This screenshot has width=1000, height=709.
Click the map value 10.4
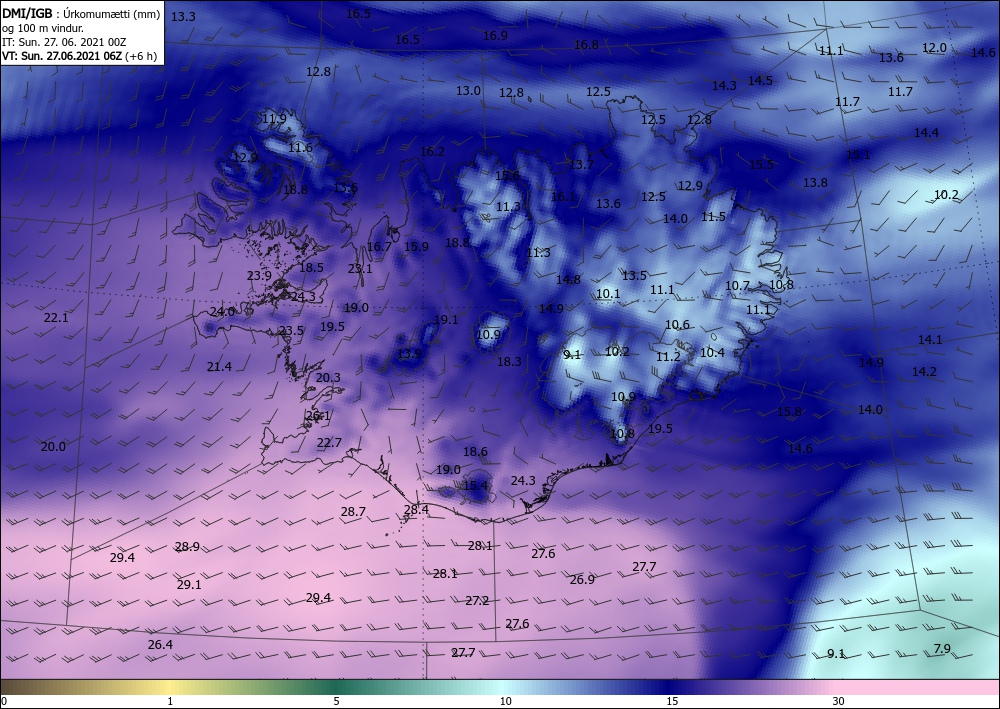point(712,353)
